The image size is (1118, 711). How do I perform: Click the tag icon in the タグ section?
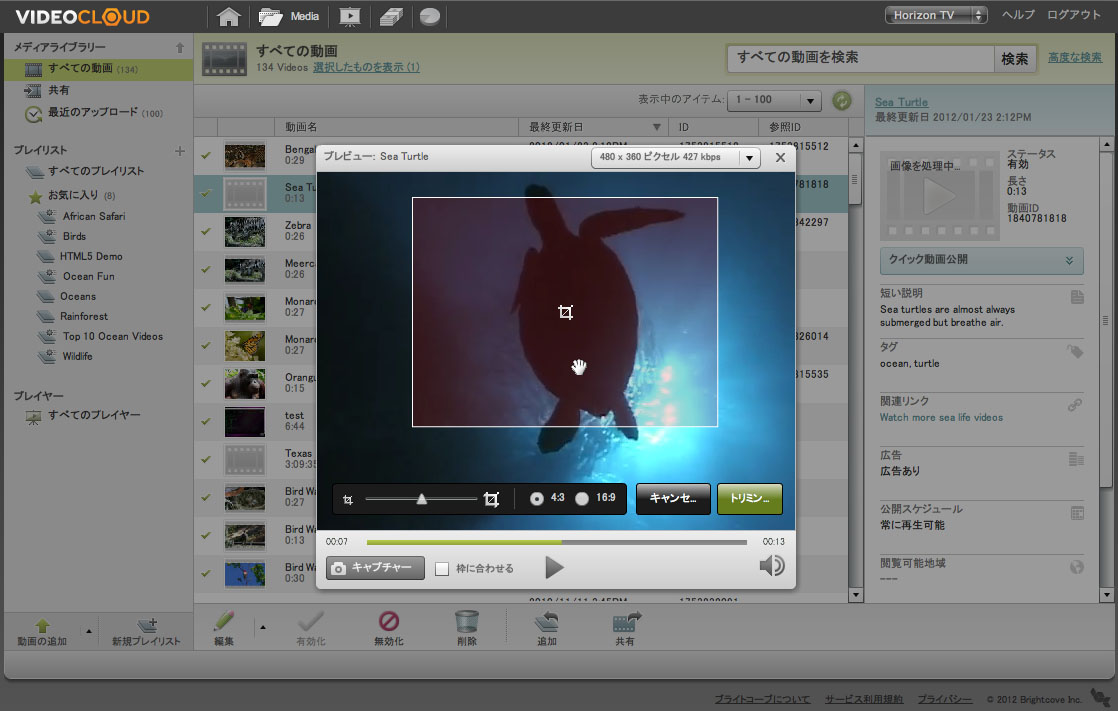1075,351
